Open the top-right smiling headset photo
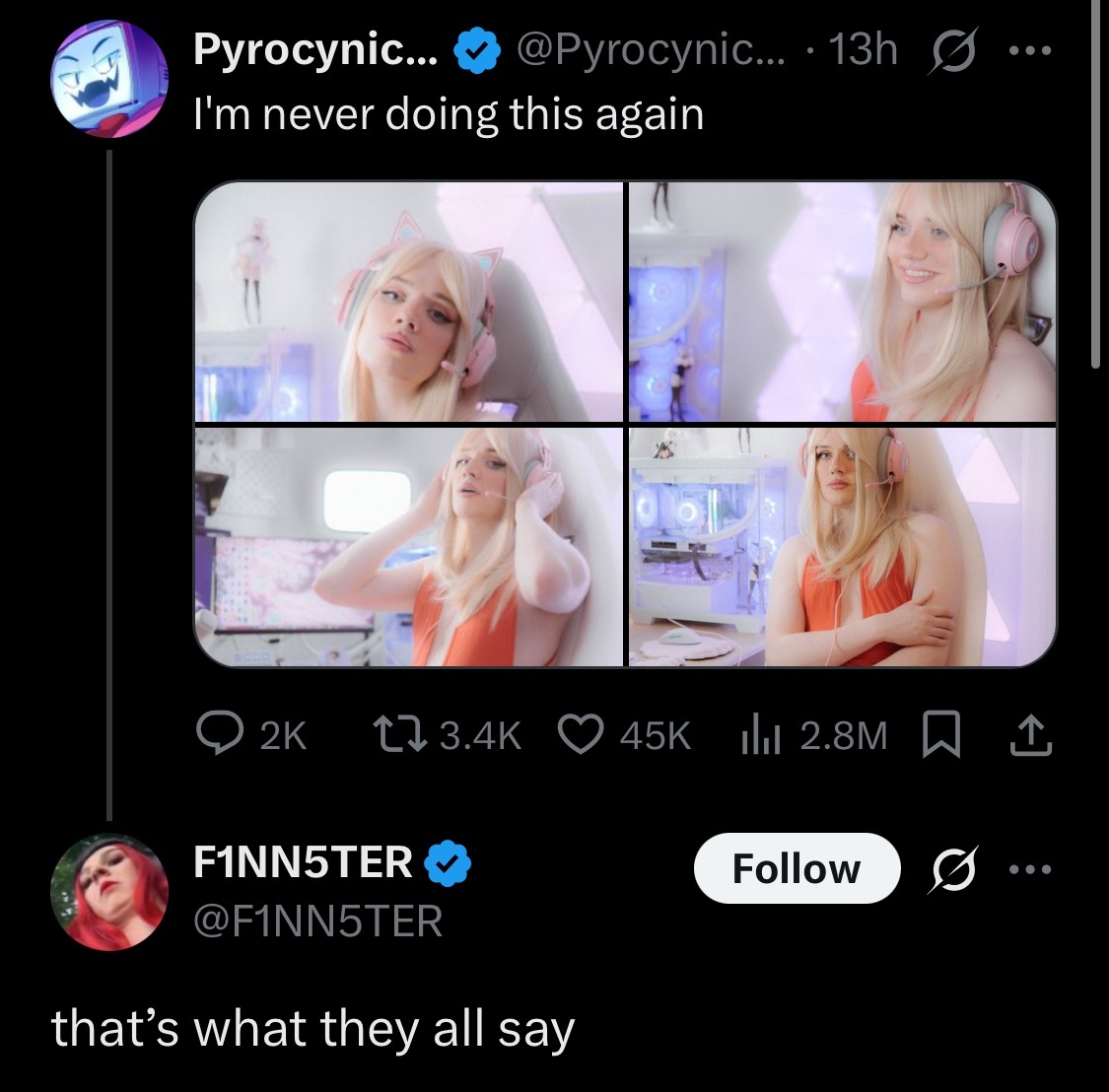 [x=843, y=302]
